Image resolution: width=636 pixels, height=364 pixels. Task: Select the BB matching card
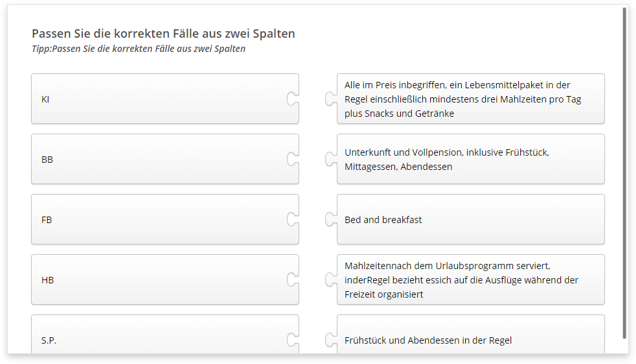[165, 159]
